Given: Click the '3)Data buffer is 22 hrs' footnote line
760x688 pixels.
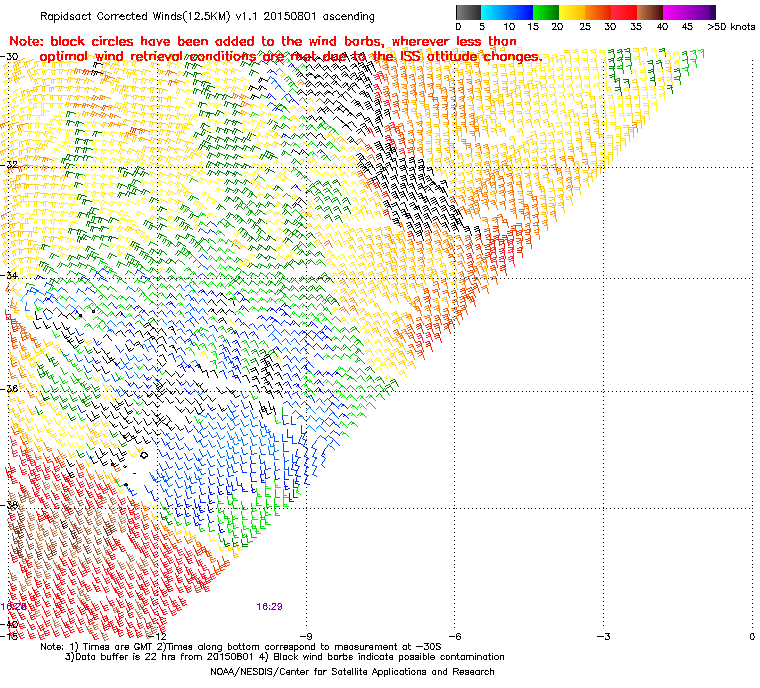Looking at the screenshot, I should pos(285,657).
